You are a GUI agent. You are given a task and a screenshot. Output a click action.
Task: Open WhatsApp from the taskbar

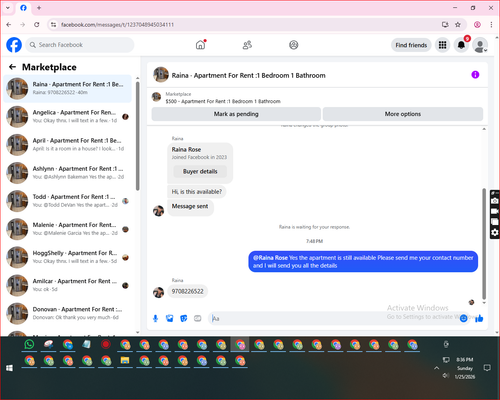(x=29, y=344)
